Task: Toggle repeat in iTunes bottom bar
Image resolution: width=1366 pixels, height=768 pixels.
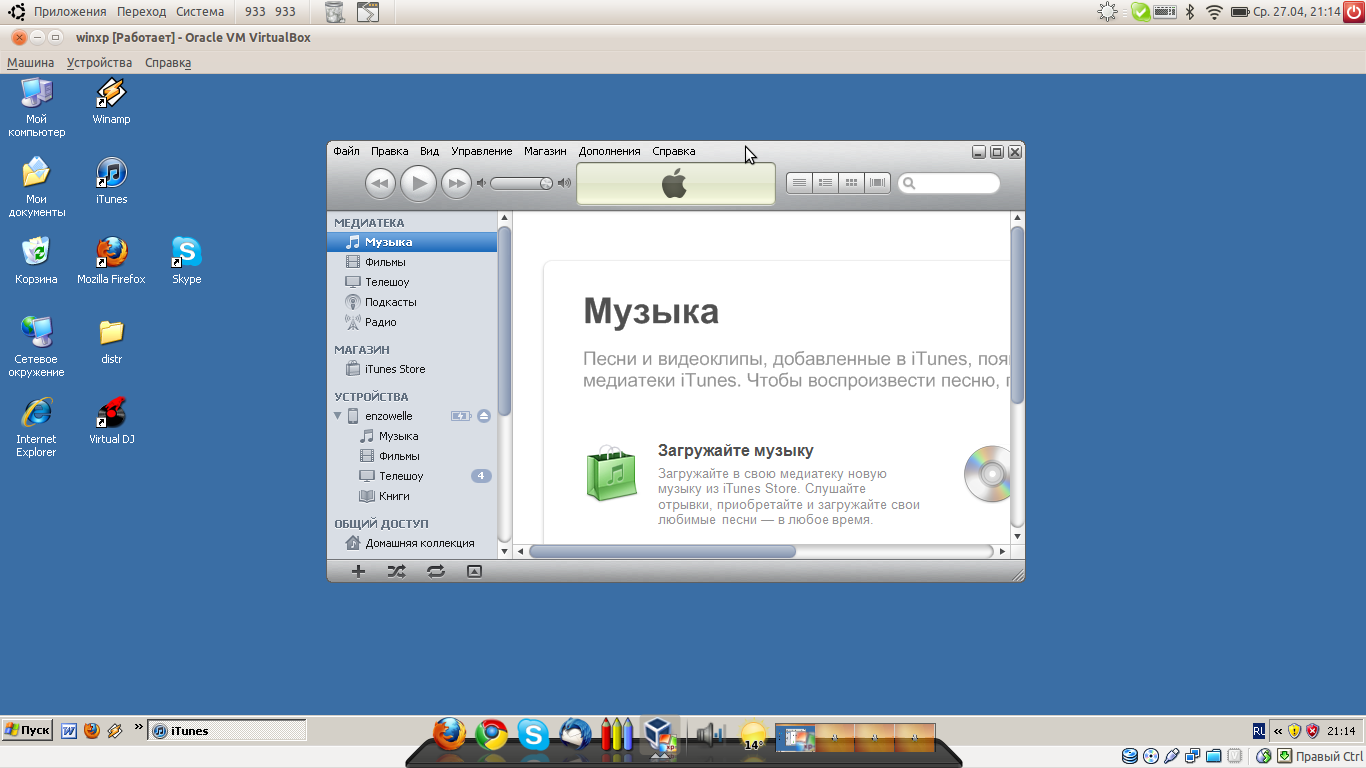Action: click(436, 571)
